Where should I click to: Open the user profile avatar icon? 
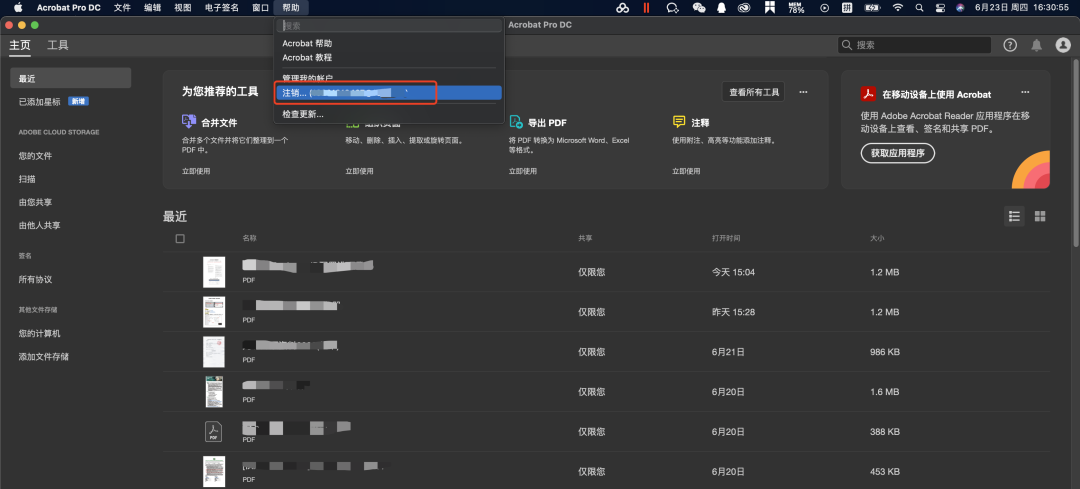[1063, 45]
